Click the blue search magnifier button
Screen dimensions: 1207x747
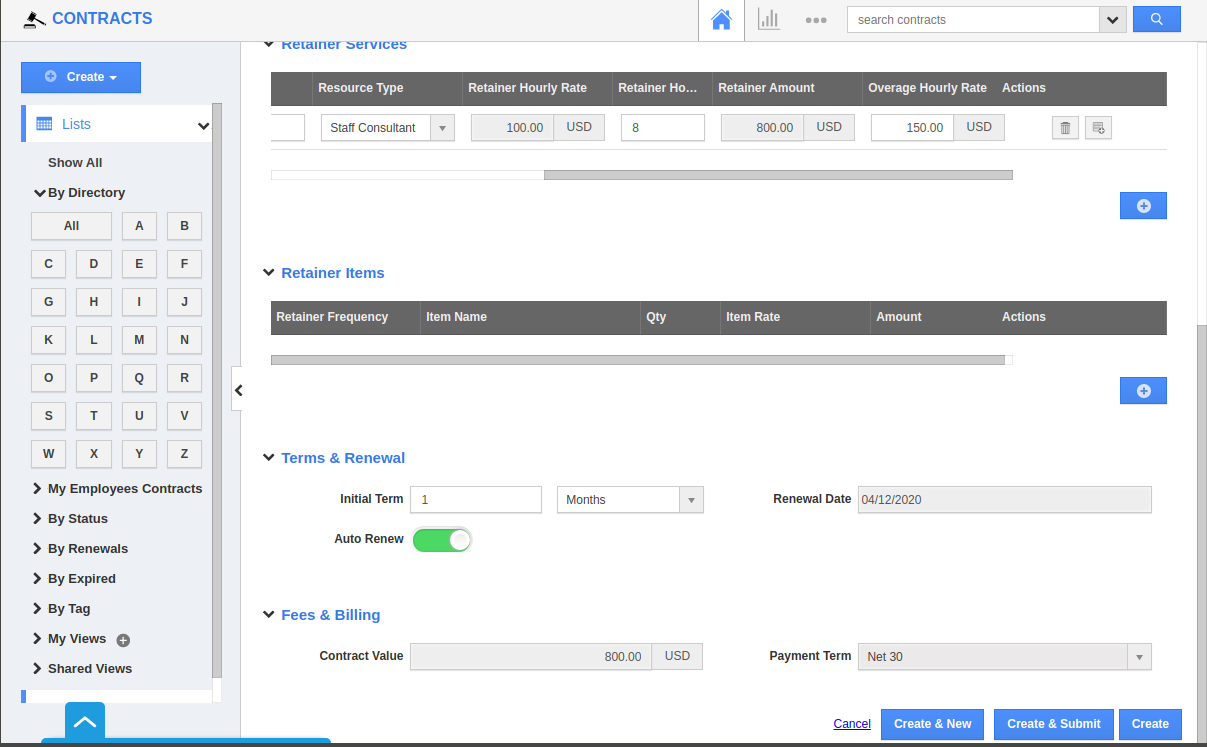(x=1156, y=19)
